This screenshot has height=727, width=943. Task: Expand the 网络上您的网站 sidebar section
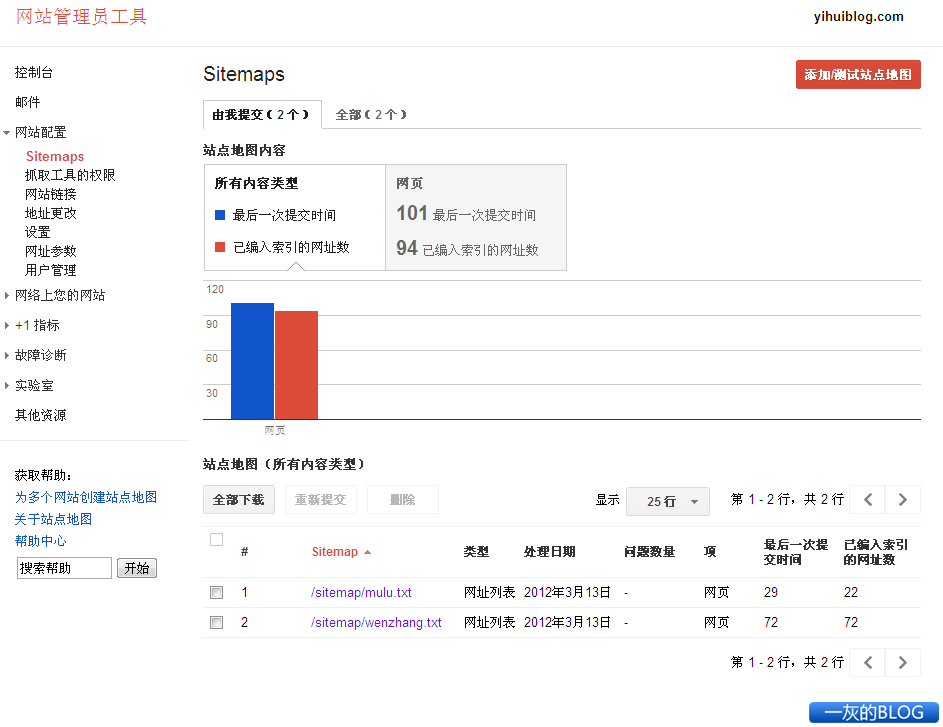[x=62, y=296]
